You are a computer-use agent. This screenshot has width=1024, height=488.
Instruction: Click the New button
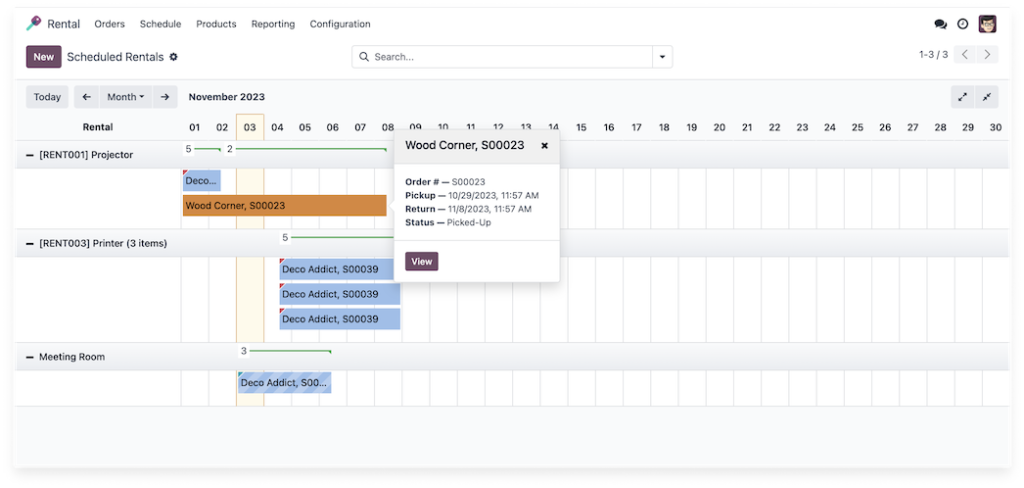pos(44,57)
